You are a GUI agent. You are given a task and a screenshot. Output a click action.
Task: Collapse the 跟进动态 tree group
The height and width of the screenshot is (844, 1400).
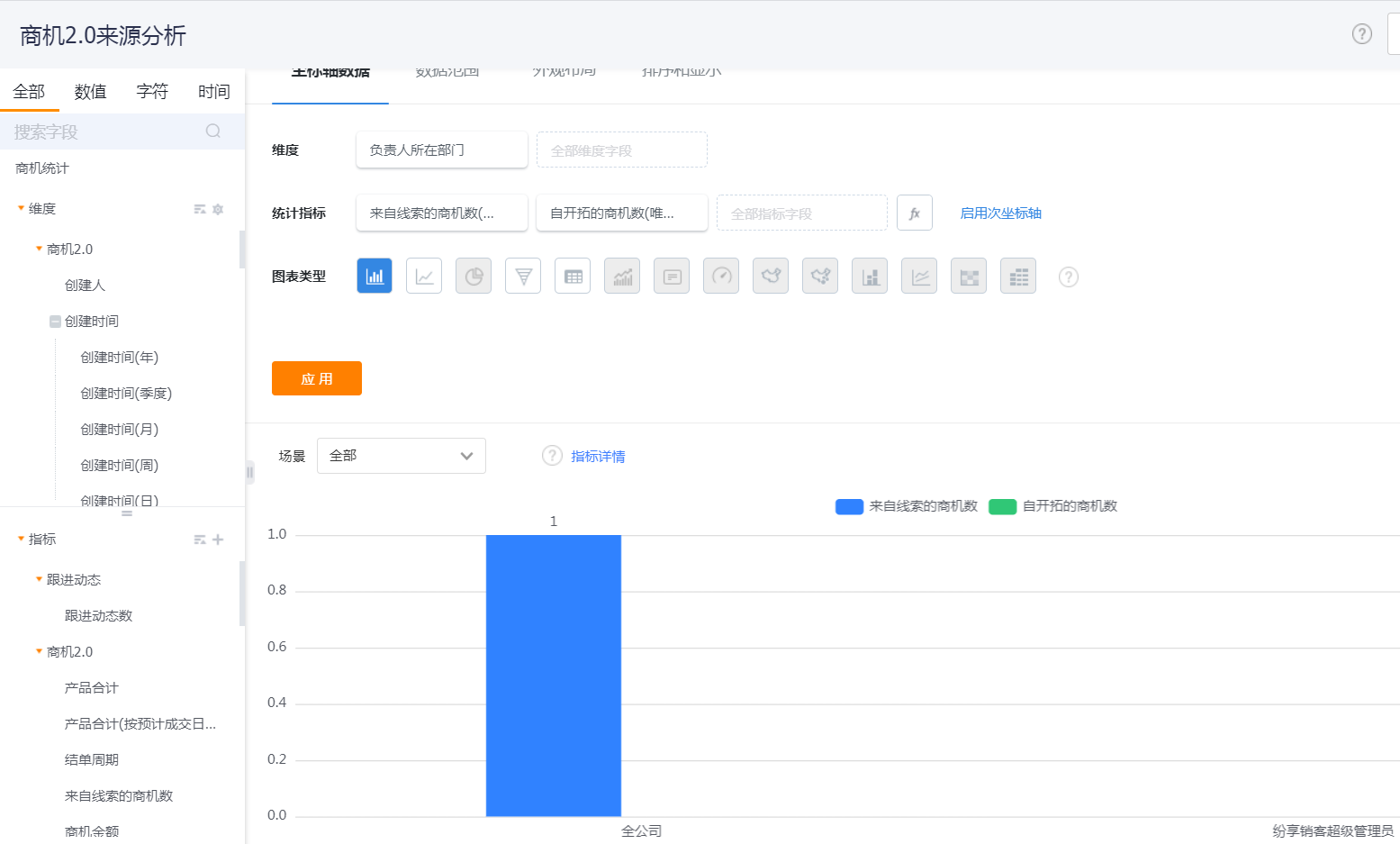(x=39, y=579)
